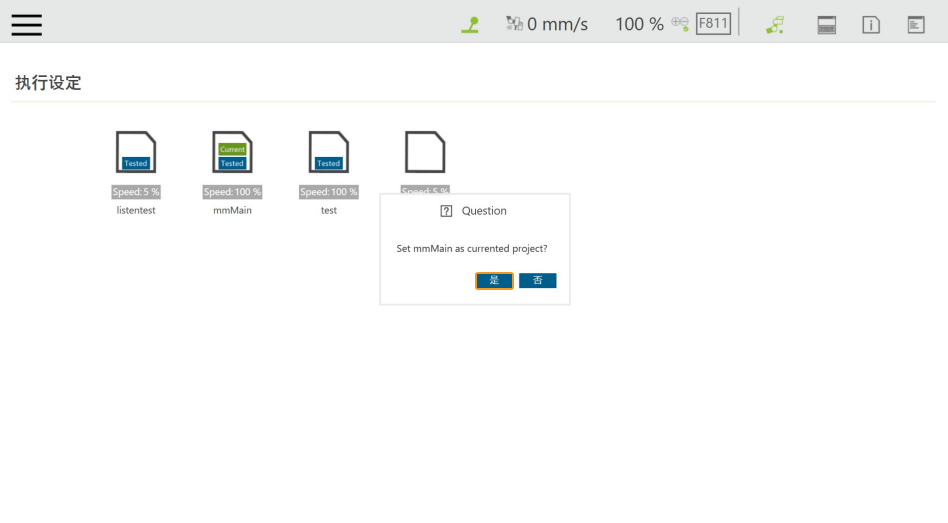This screenshot has height=523, width=948.
Task: Select the listentest project file icon
Action: (136, 152)
